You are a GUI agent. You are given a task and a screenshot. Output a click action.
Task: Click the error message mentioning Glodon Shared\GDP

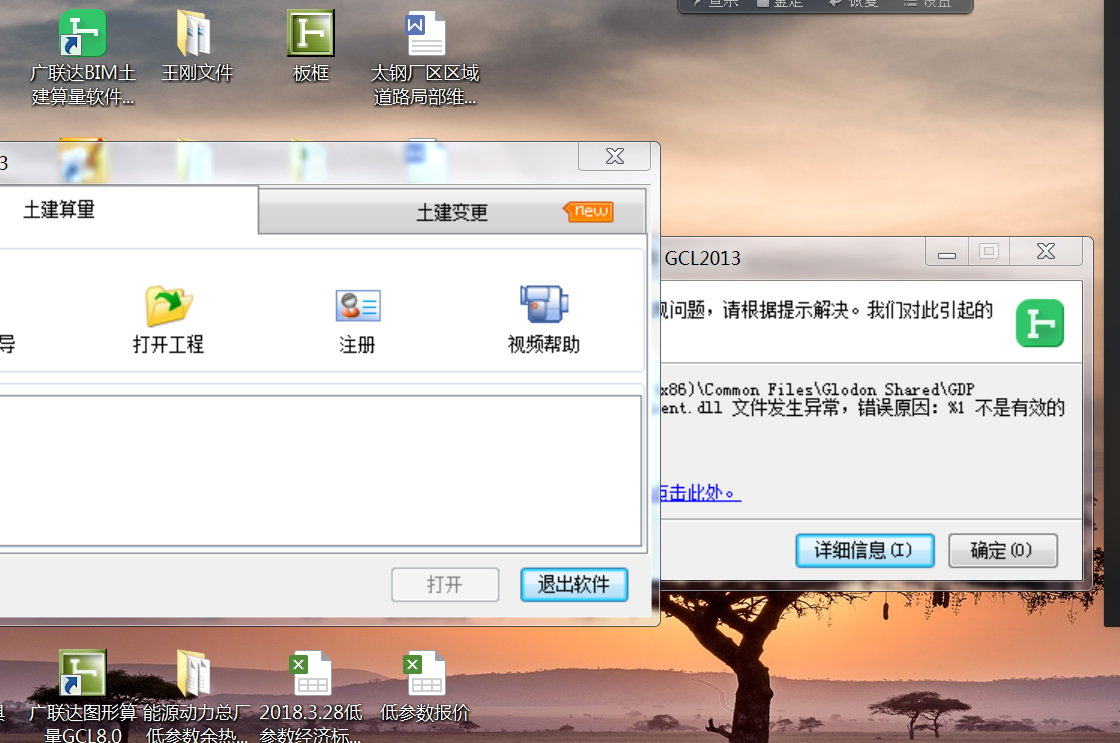[x=861, y=399]
